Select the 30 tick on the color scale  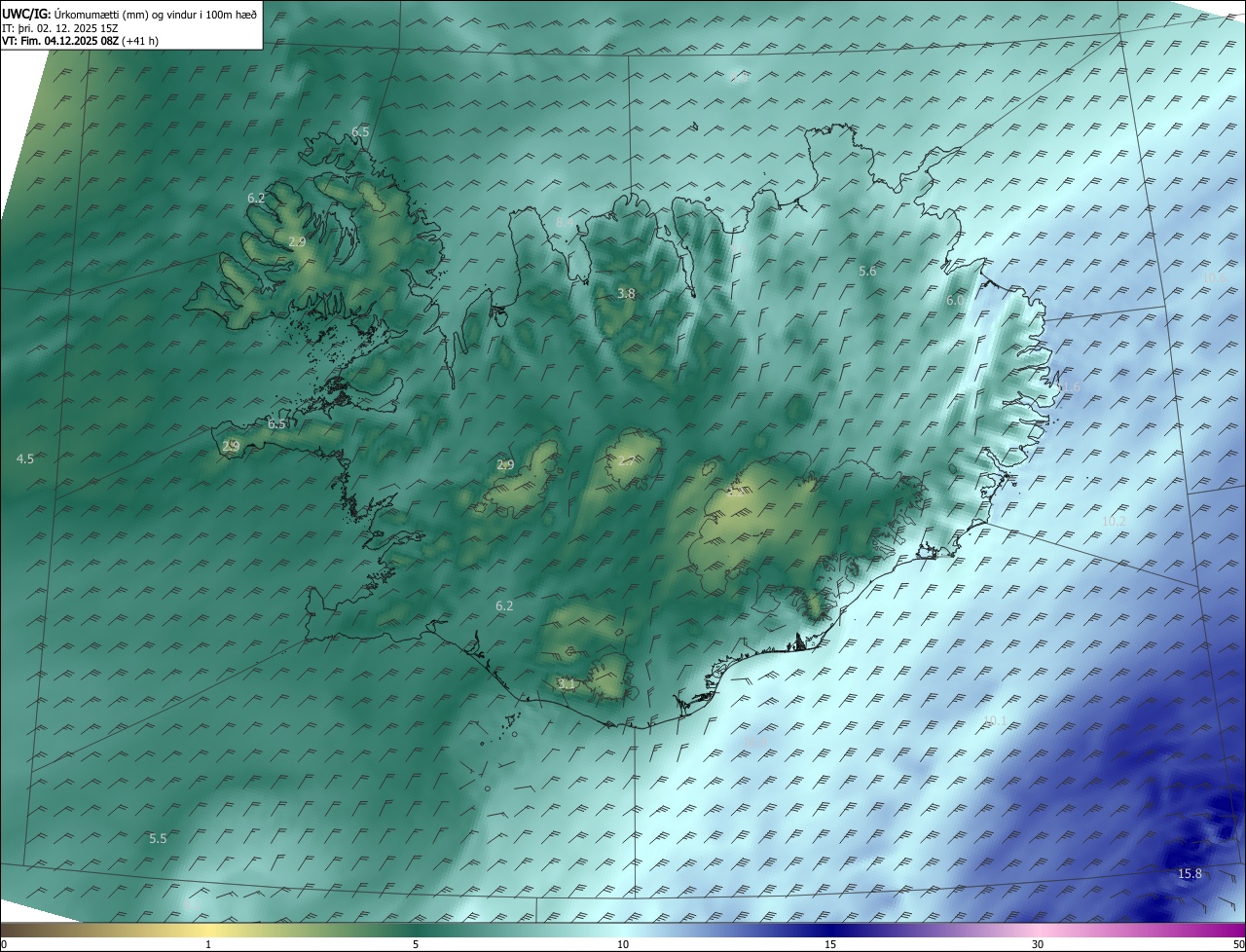(1038, 944)
